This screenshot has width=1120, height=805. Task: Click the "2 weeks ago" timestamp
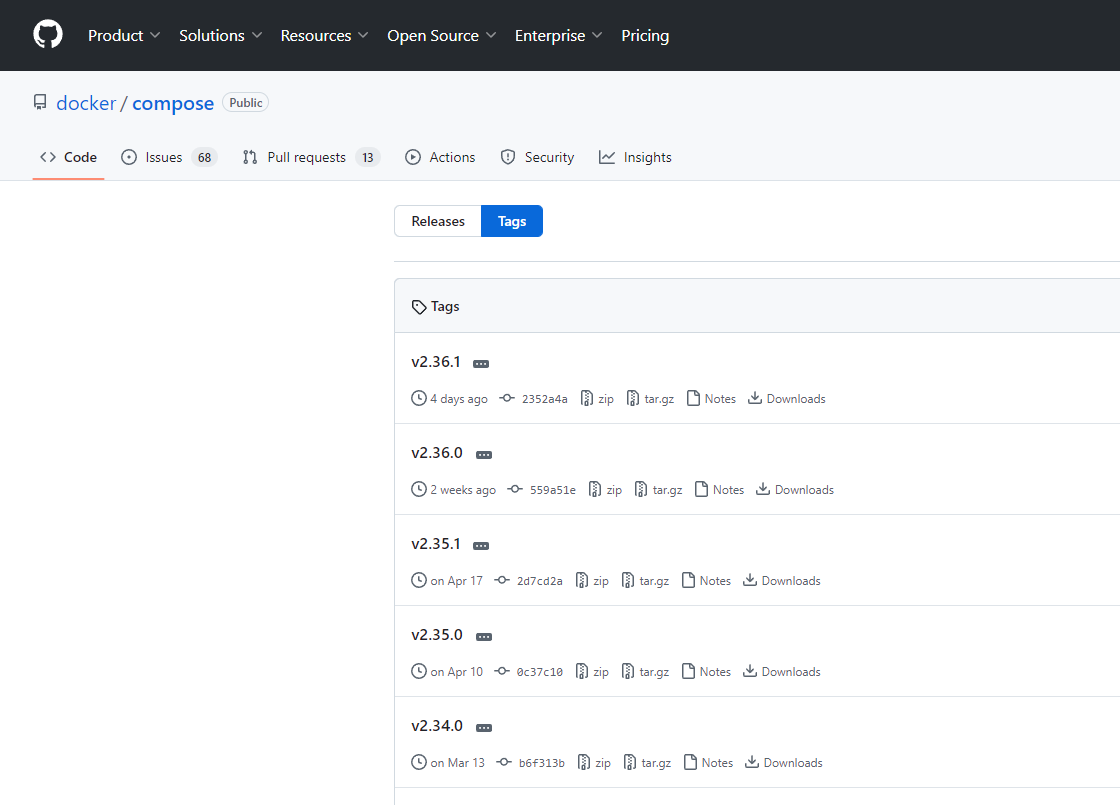pyautogui.click(x=463, y=489)
